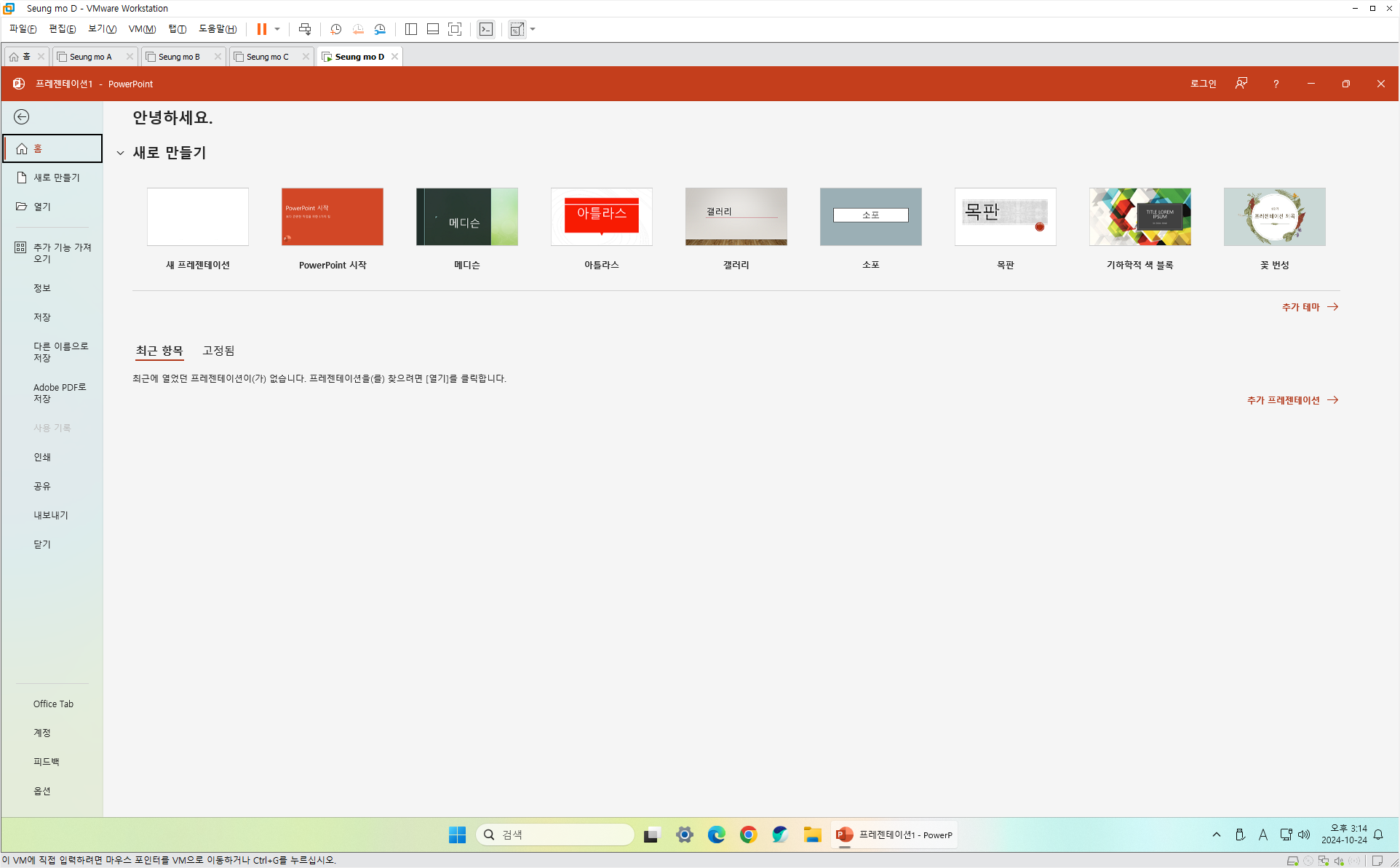
Task: Switch to the 최근 항목 tab
Action: point(159,351)
